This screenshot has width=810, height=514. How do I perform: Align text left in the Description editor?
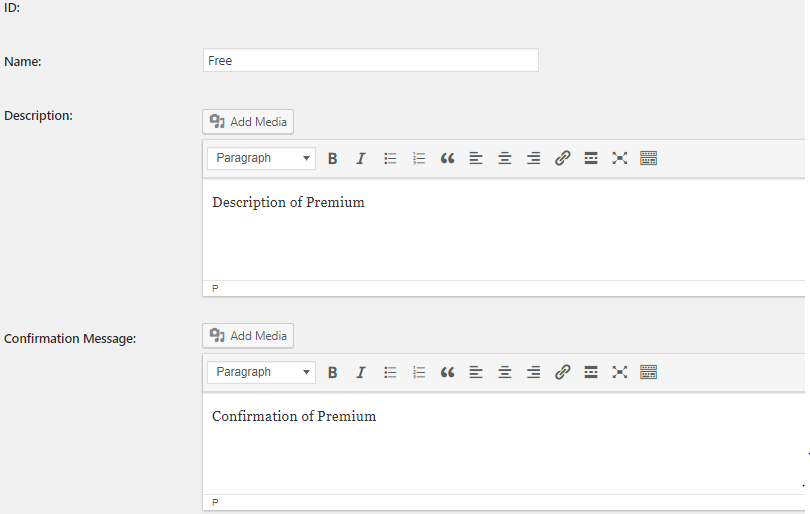click(476, 158)
